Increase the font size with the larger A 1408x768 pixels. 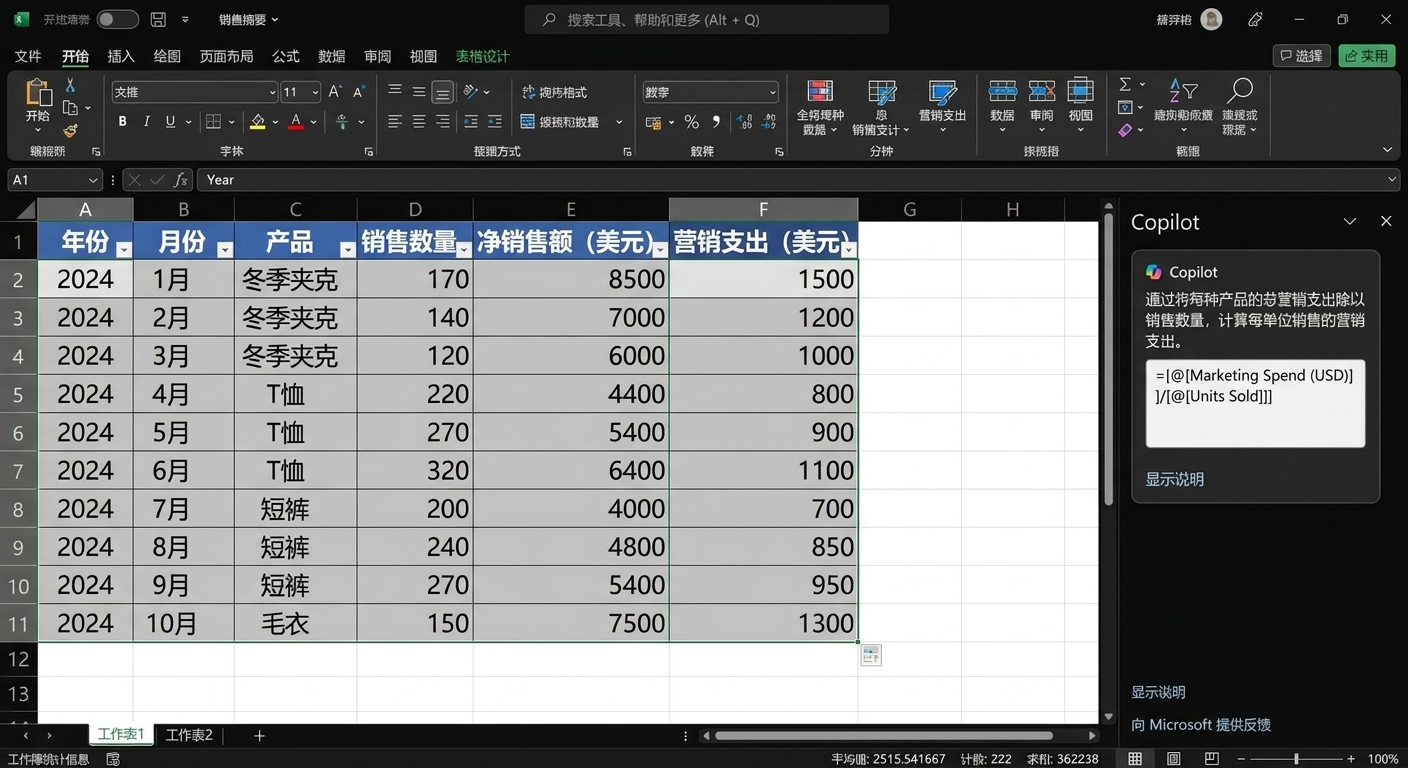point(335,92)
